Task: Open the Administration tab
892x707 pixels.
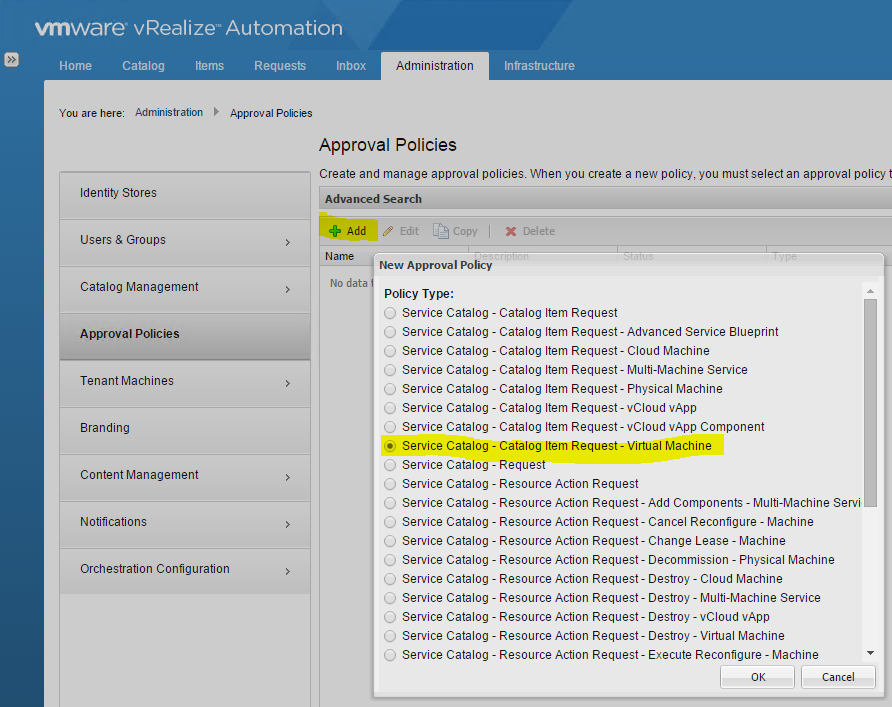Action: click(435, 66)
